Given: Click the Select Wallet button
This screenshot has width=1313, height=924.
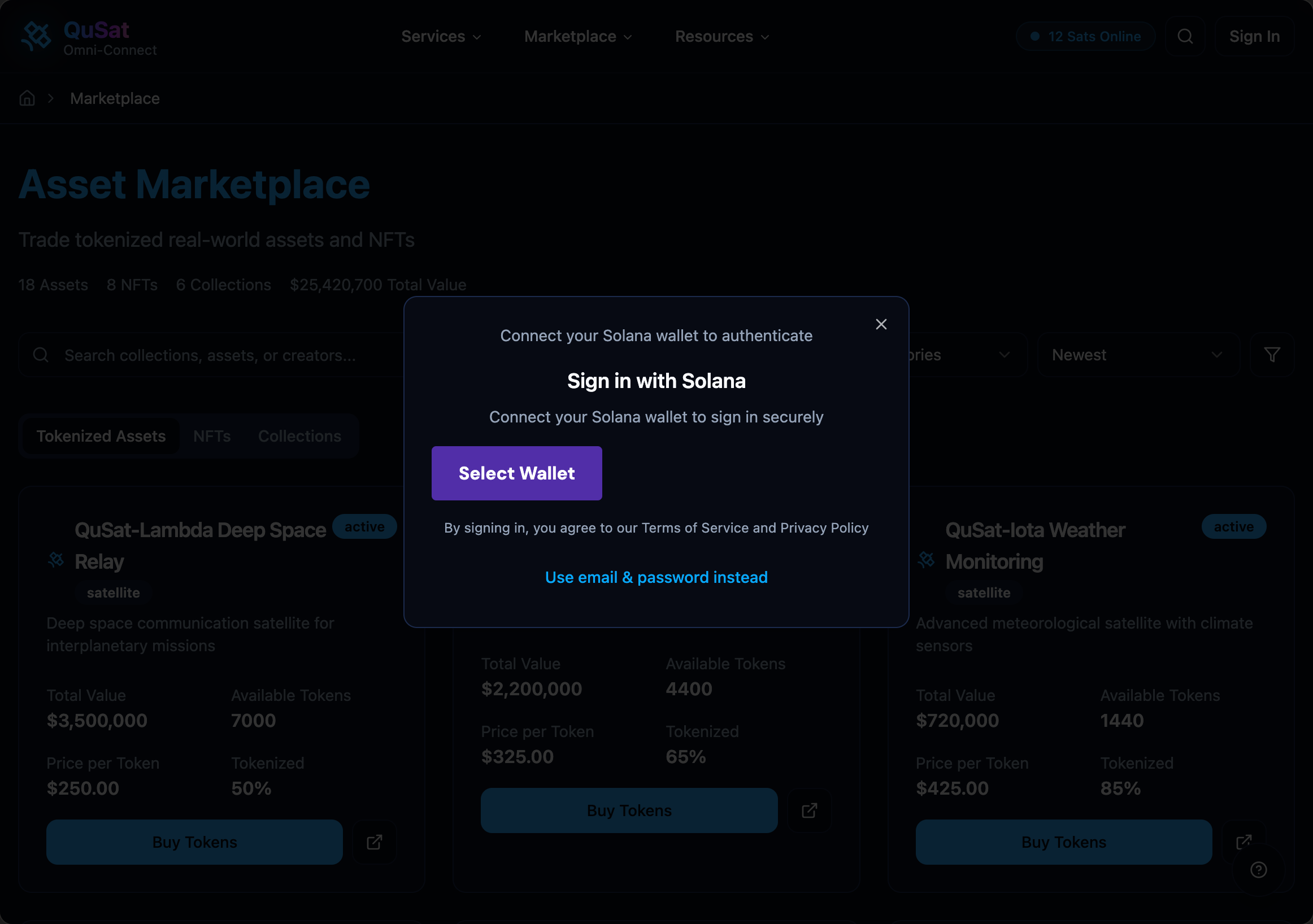Looking at the screenshot, I should pos(516,473).
